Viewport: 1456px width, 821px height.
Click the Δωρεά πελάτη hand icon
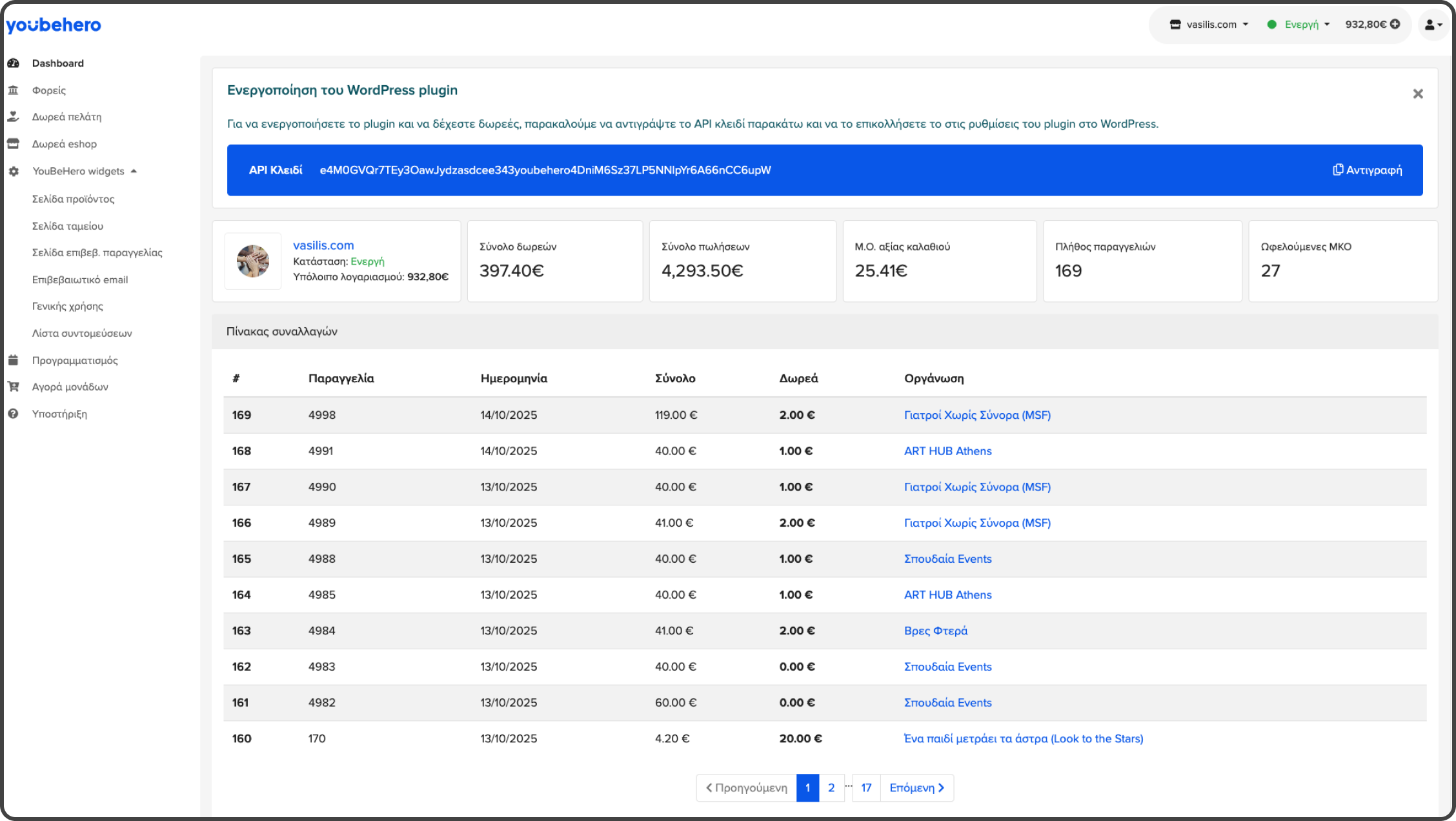pos(13,117)
